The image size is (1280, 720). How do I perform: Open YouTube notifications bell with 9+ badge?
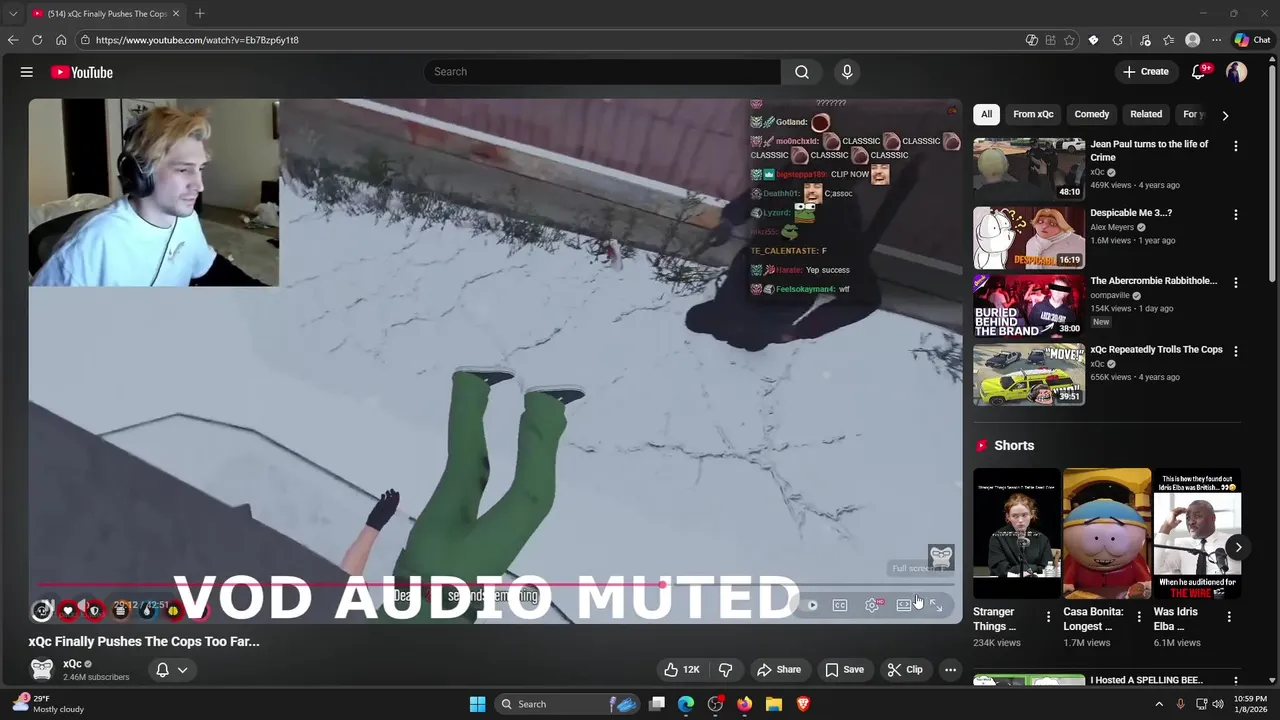click(1199, 72)
